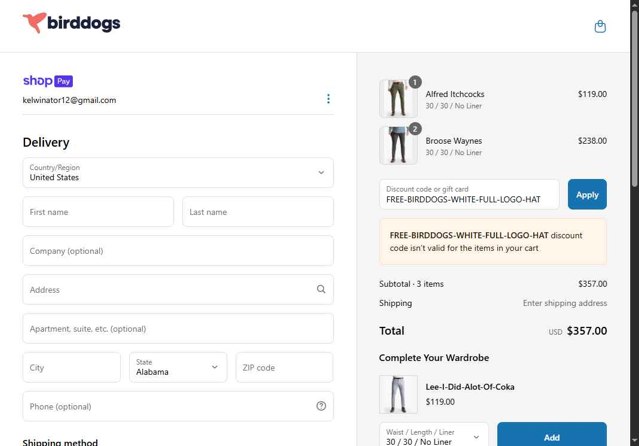The height and width of the screenshot is (446, 639).
Task: Click the invalid discount code warning message
Action: (x=493, y=242)
